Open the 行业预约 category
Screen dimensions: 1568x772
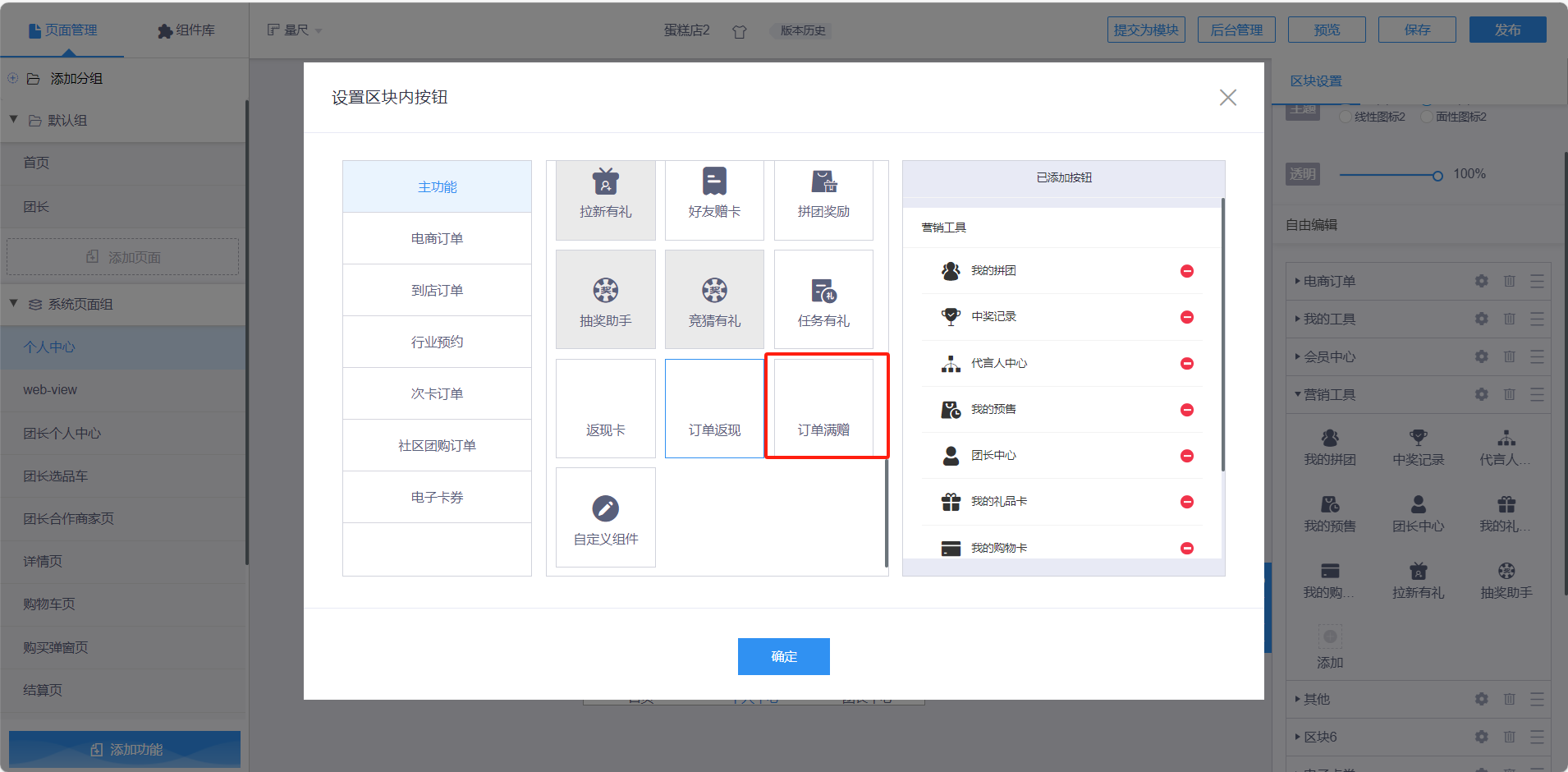438,342
